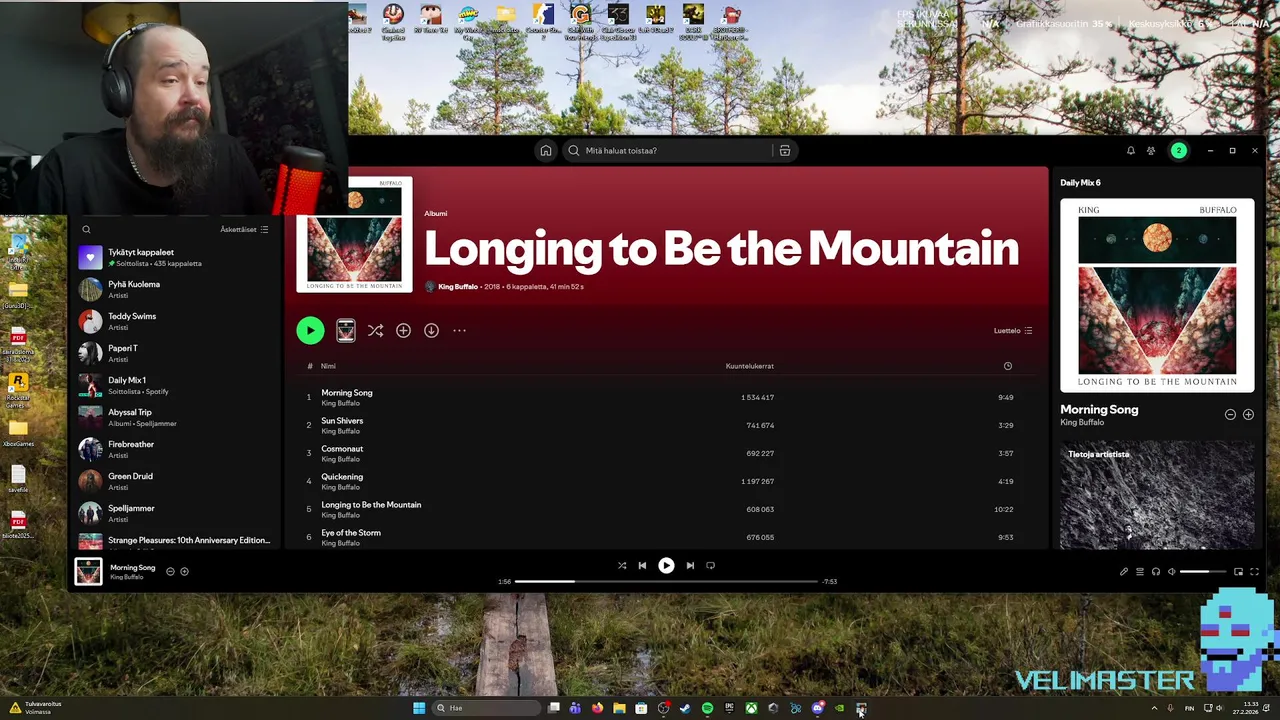Image resolution: width=1280 pixels, height=720 pixels.
Task: Select the Quickening track
Action: pos(665,481)
